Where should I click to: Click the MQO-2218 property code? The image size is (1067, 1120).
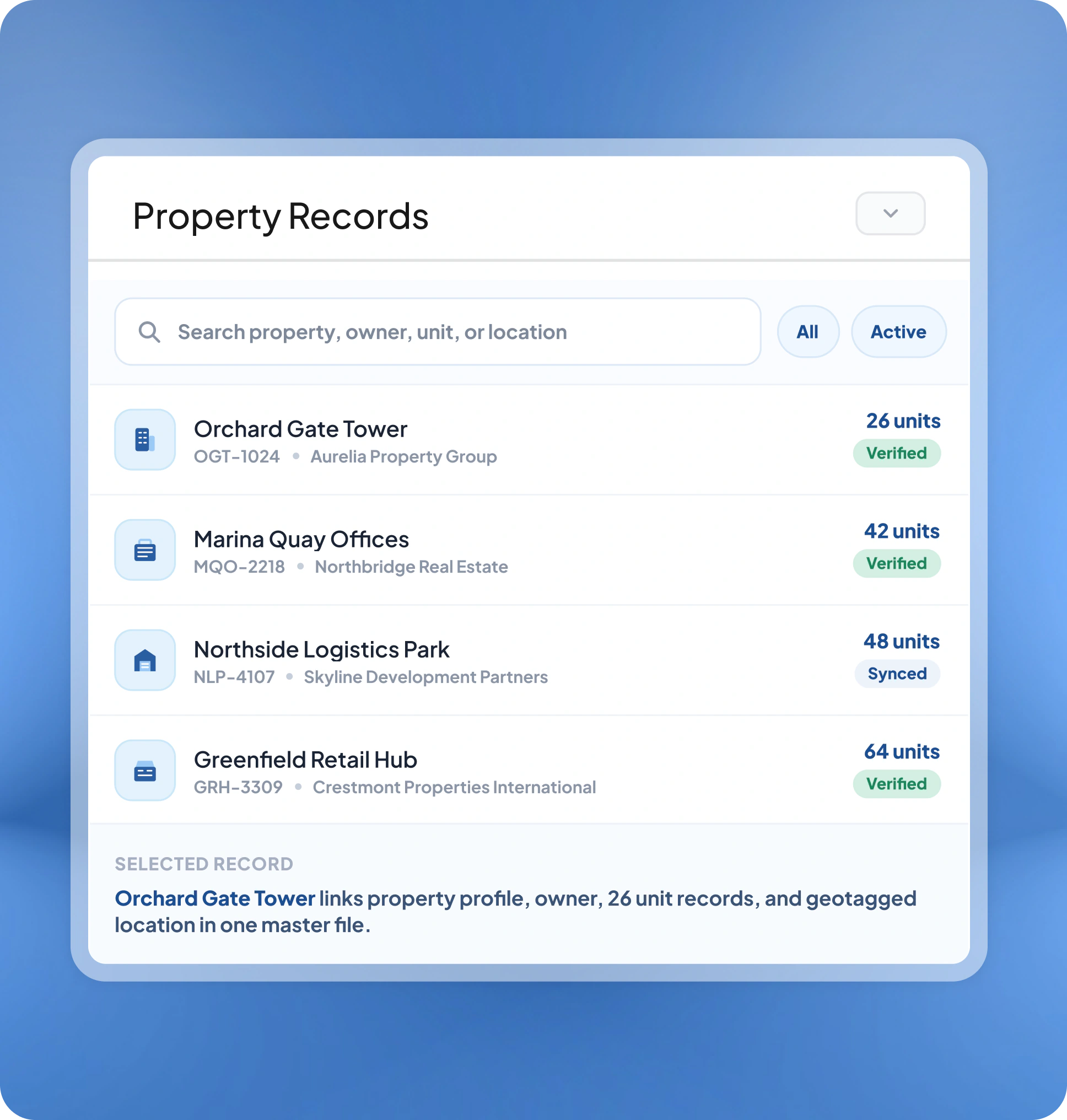click(239, 567)
